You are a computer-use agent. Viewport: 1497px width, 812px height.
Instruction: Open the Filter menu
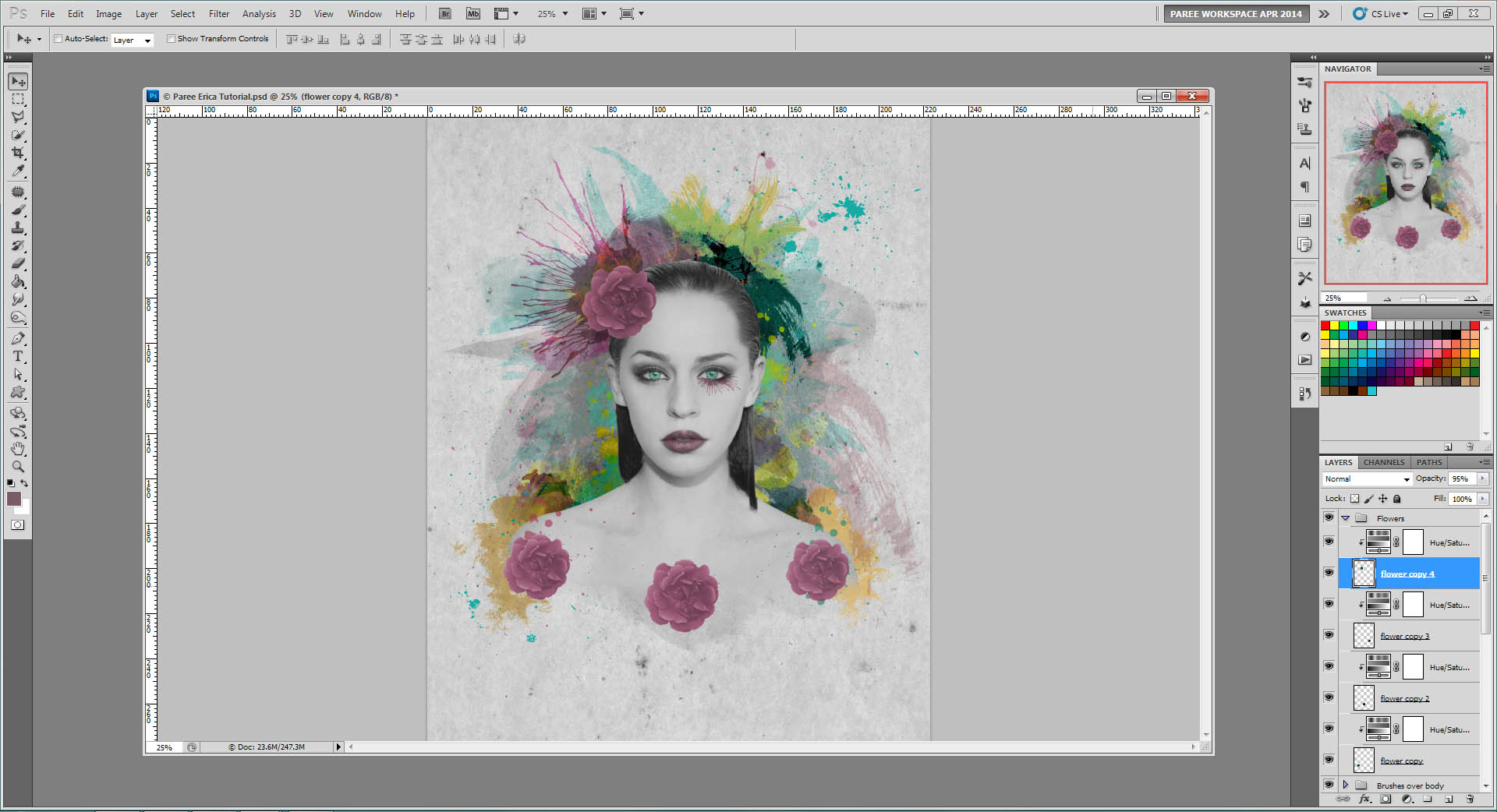218,13
